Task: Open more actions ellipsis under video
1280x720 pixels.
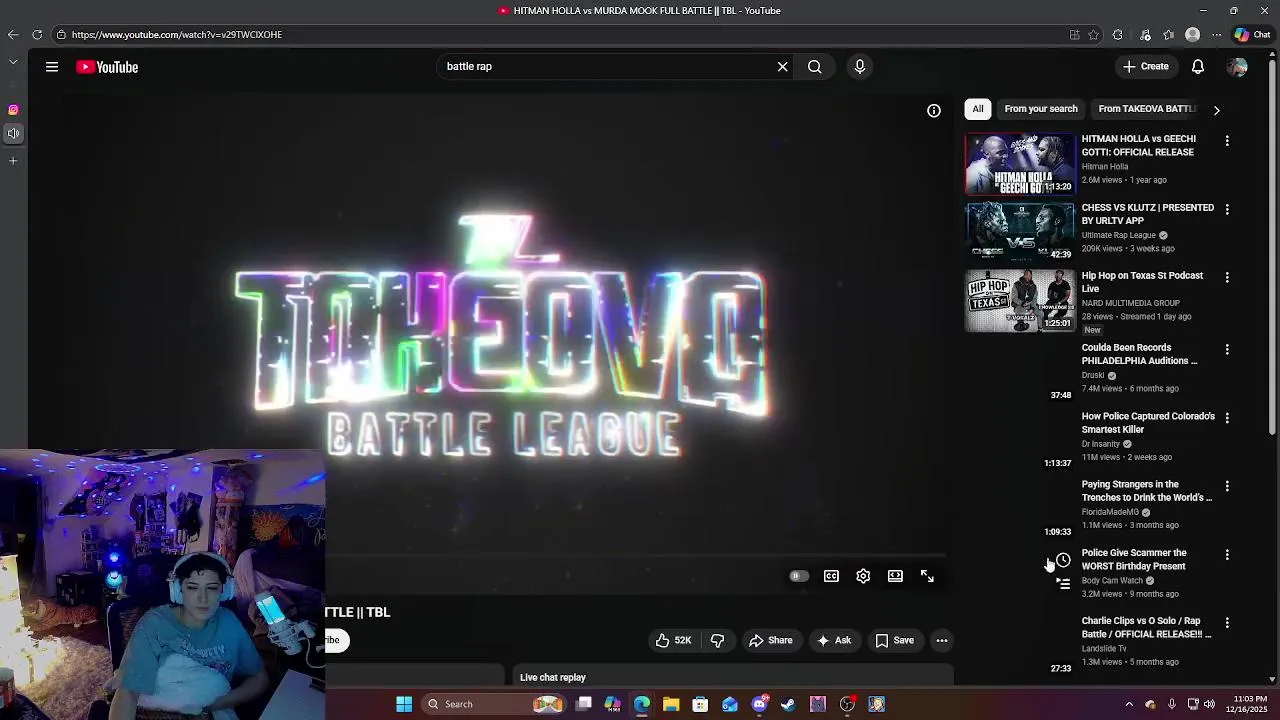Action: [x=942, y=640]
